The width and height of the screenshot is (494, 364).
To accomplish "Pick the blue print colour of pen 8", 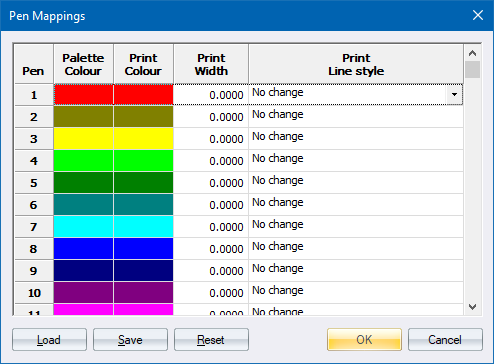I will click(144, 249).
